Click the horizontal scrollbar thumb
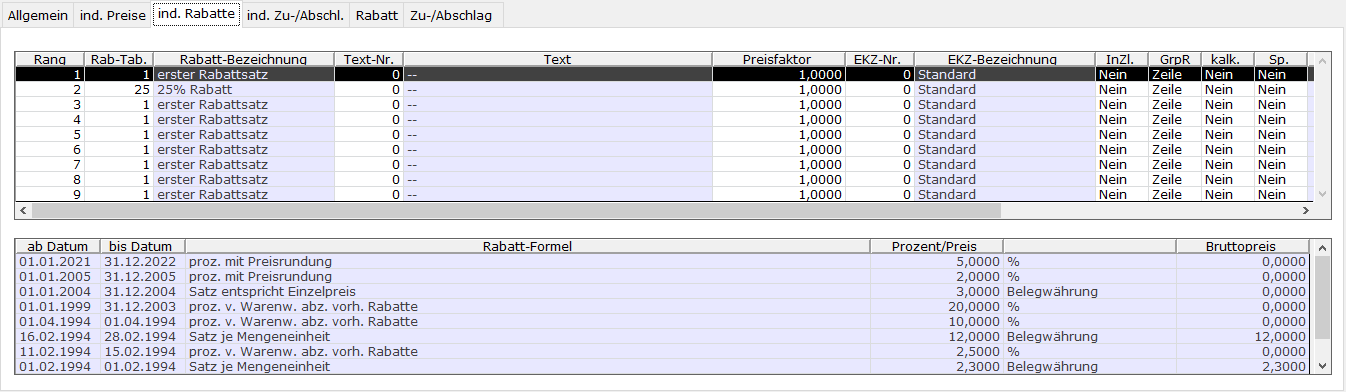 (516, 211)
